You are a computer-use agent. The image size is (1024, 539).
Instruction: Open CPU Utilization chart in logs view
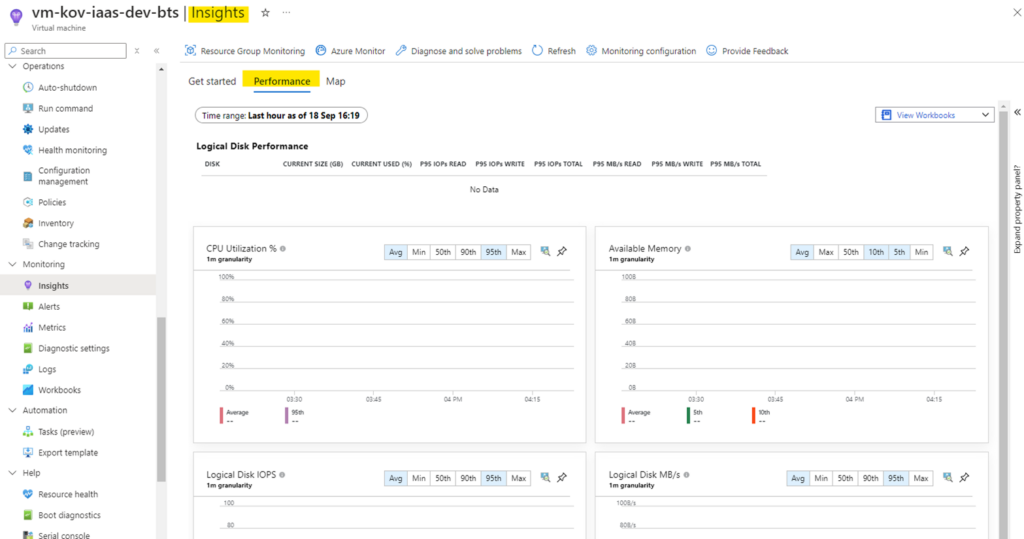point(545,252)
